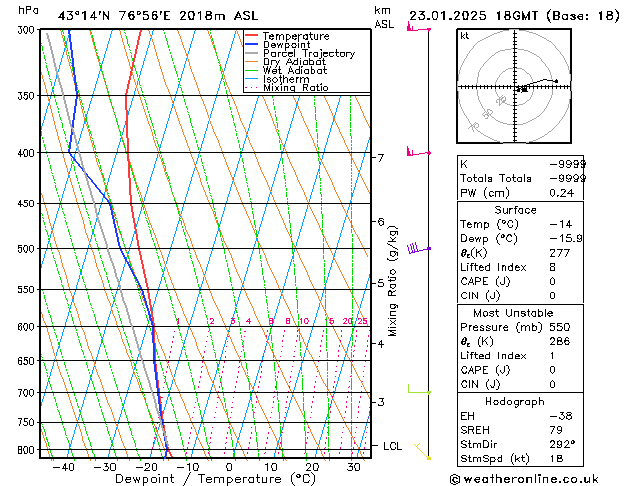Screen dimensions: 629x486
Task: Click the Temperature legend entry
Action: (x=296, y=36)
